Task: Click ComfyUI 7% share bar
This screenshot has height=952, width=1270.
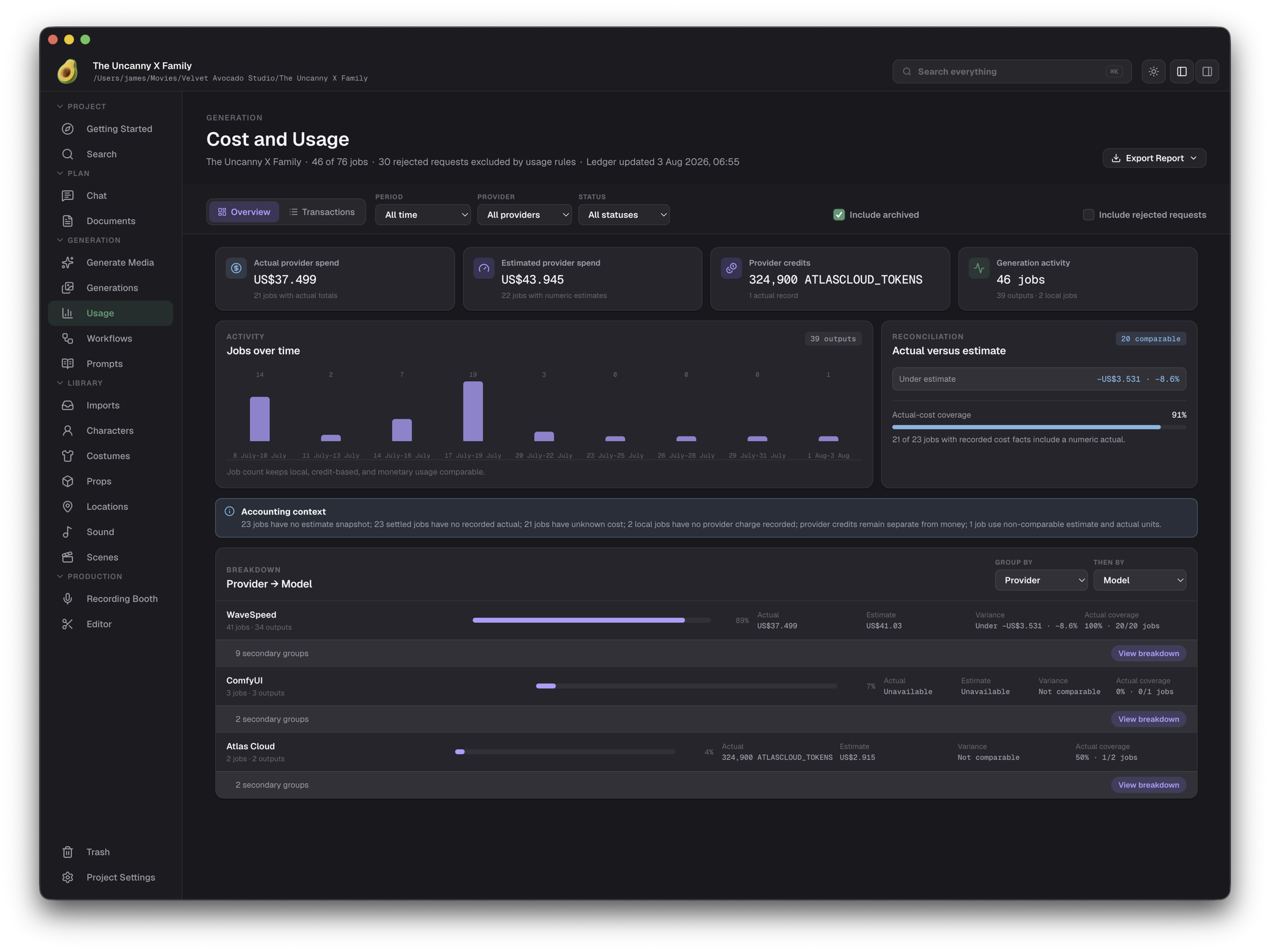Action: tap(686, 686)
